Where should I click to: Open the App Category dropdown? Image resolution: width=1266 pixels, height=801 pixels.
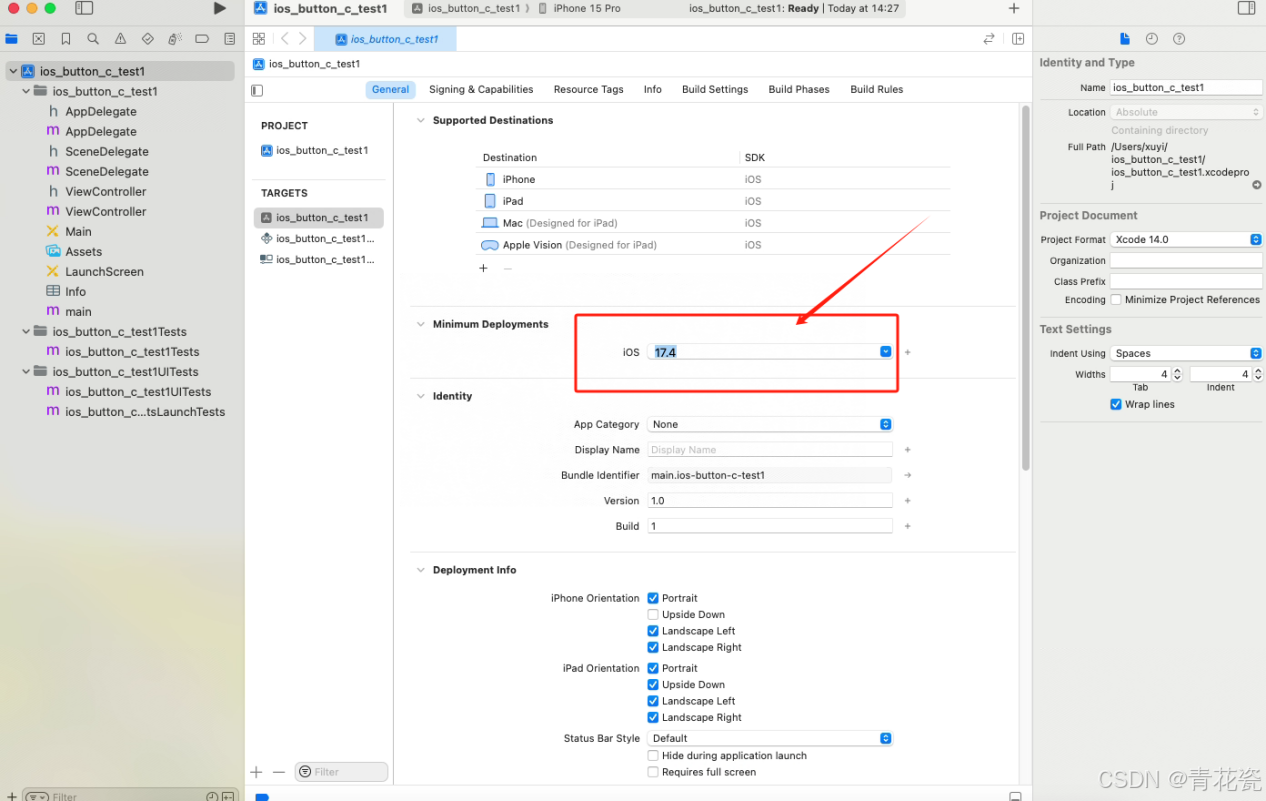click(770, 424)
